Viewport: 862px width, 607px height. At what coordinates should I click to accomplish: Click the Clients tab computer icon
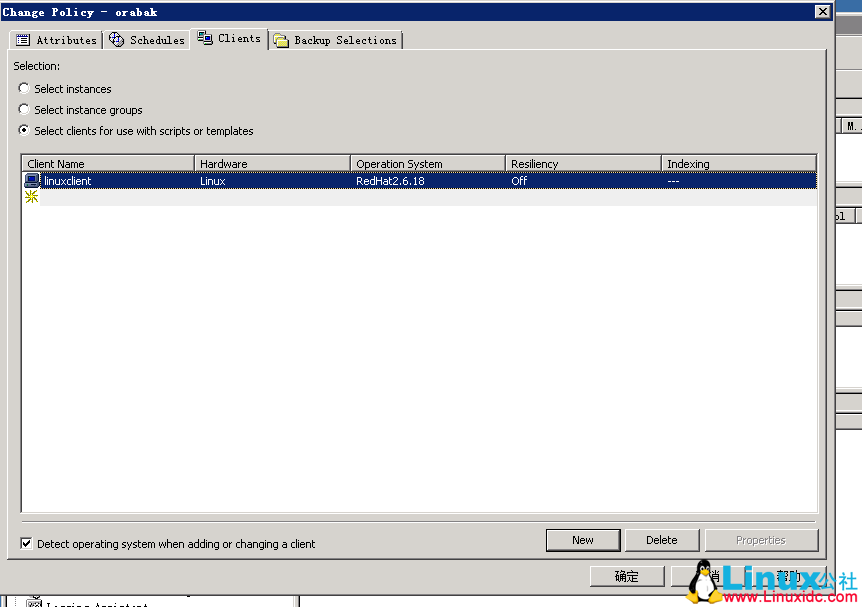click(204, 39)
